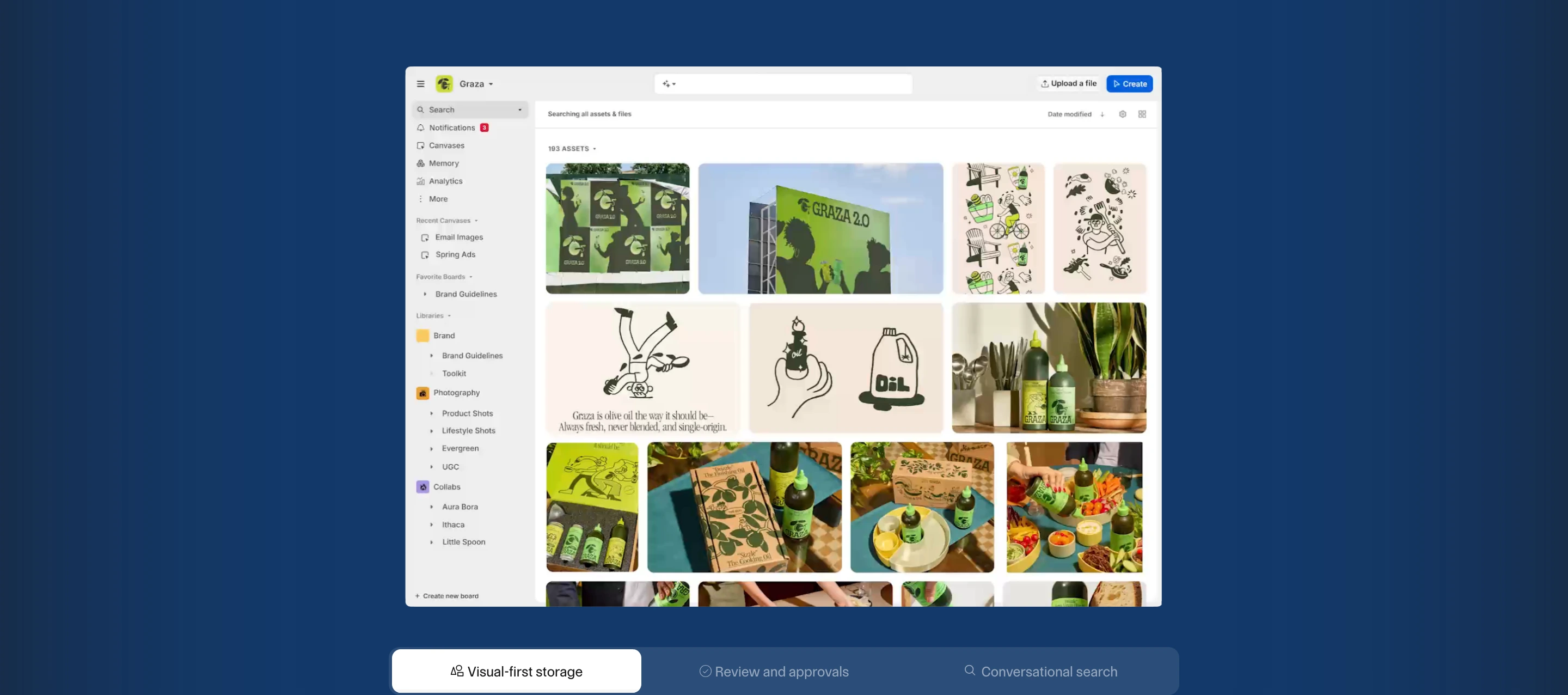Click the AI sparkle icon in search bar

pos(666,84)
